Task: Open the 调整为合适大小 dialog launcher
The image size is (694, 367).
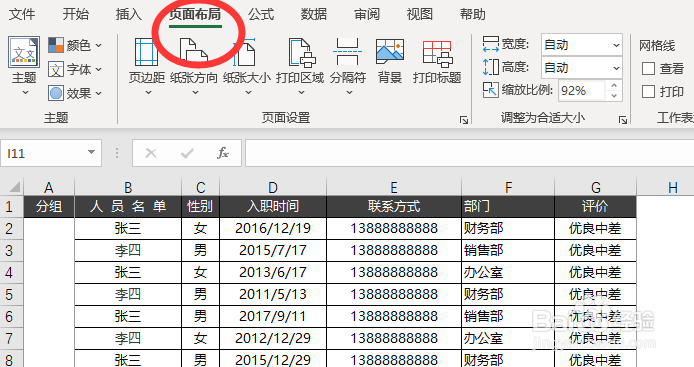Action: [x=623, y=120]
